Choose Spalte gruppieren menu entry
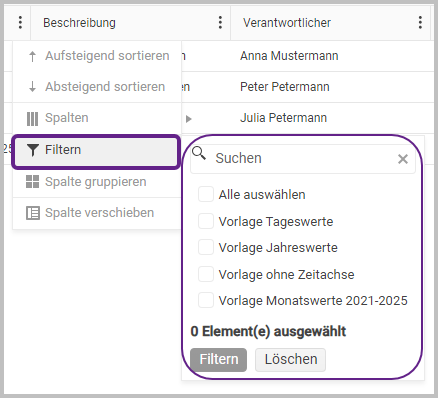The height and width of the screenshot is (398, 438). tap(97, 182)
